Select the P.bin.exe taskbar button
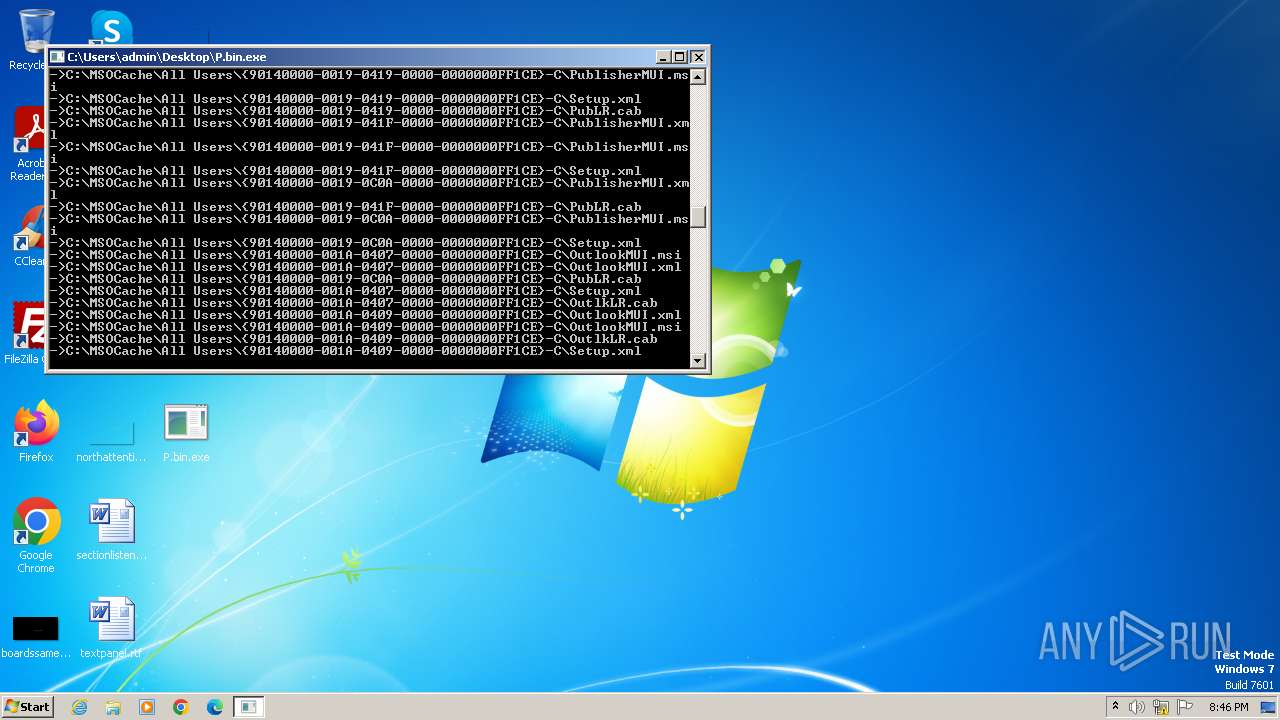The image size is (1280, 720). (x=248, y=707)
